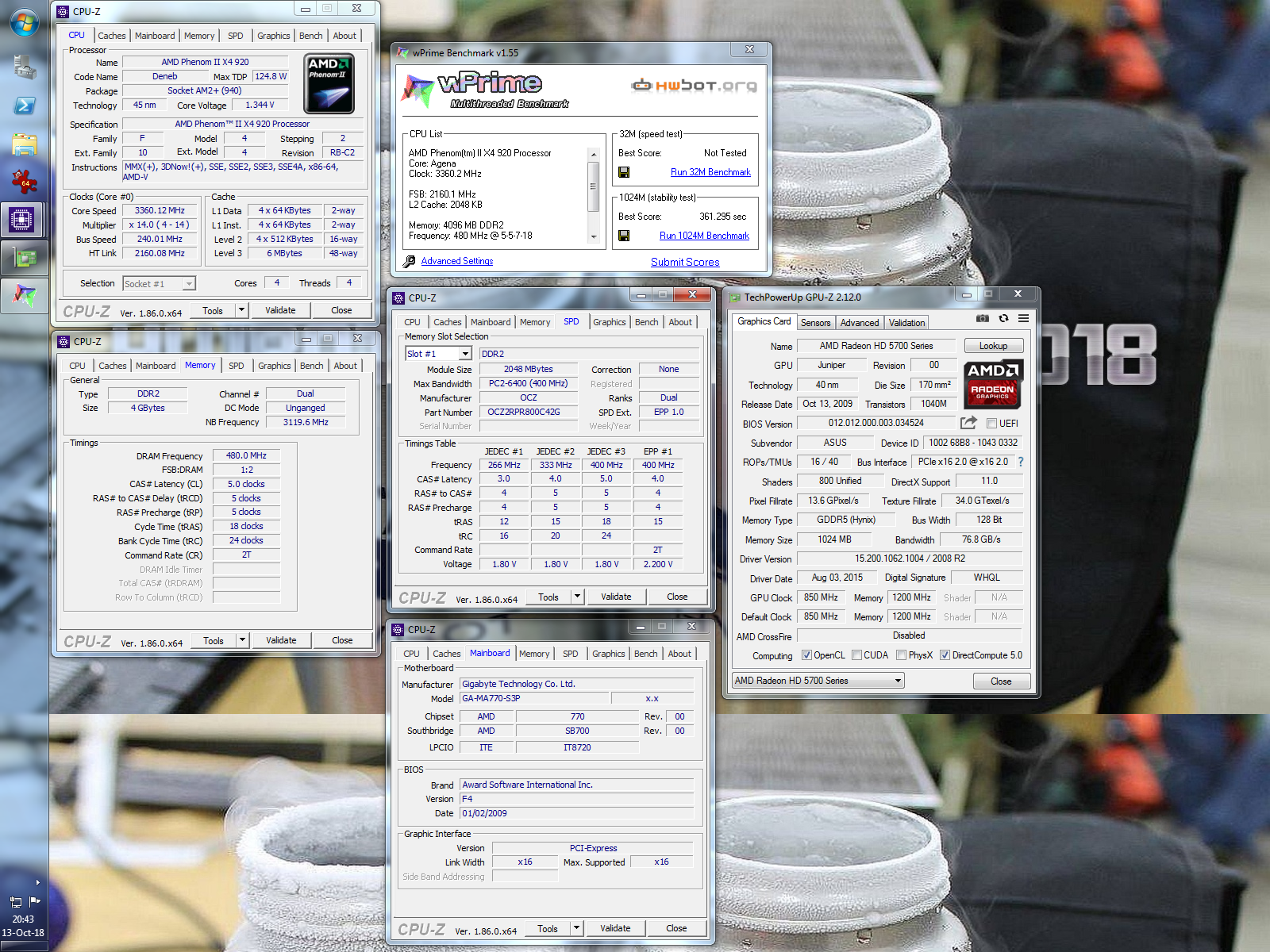Viewport: 1270px width, 952px height.
Task: Click the GA-MA770-S3P model field
Action: 534,698
